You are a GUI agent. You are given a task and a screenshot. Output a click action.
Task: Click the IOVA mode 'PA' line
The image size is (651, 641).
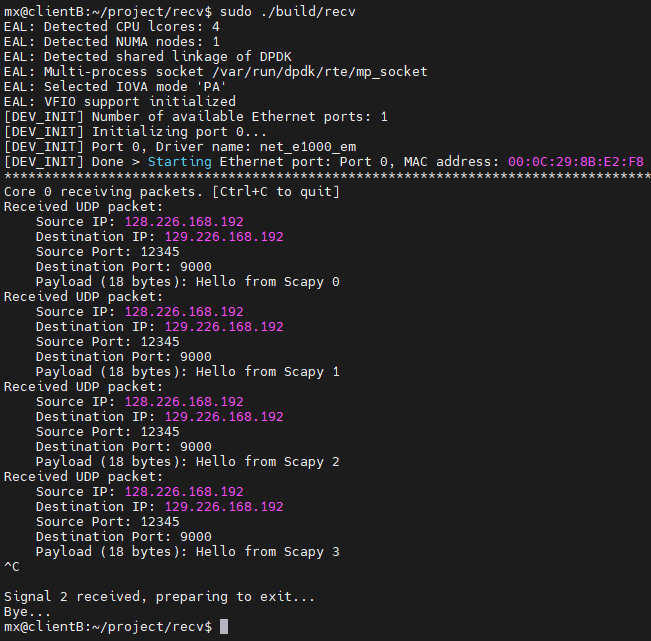pos(115,87)
